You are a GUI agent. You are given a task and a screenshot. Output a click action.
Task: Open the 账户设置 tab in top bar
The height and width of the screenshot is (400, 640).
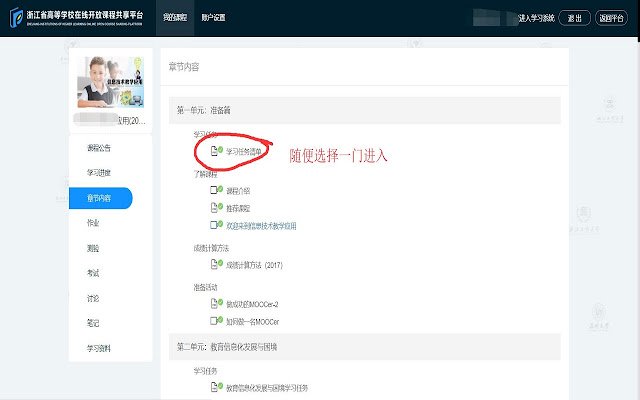(213, 18)
